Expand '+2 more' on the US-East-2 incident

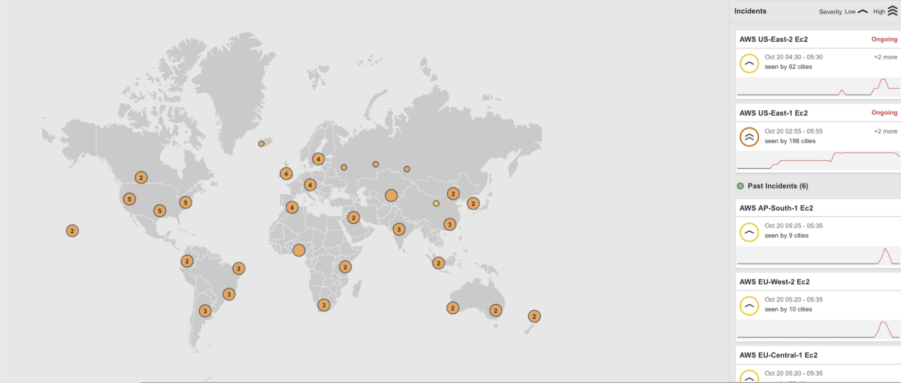coord(885,57)
